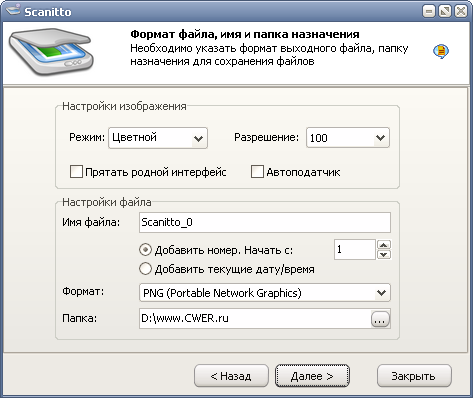Viewport: 473px width, 398px height.
Task: Go back with < Назад button
Action: pyautogui.click(x=231, y=376)
